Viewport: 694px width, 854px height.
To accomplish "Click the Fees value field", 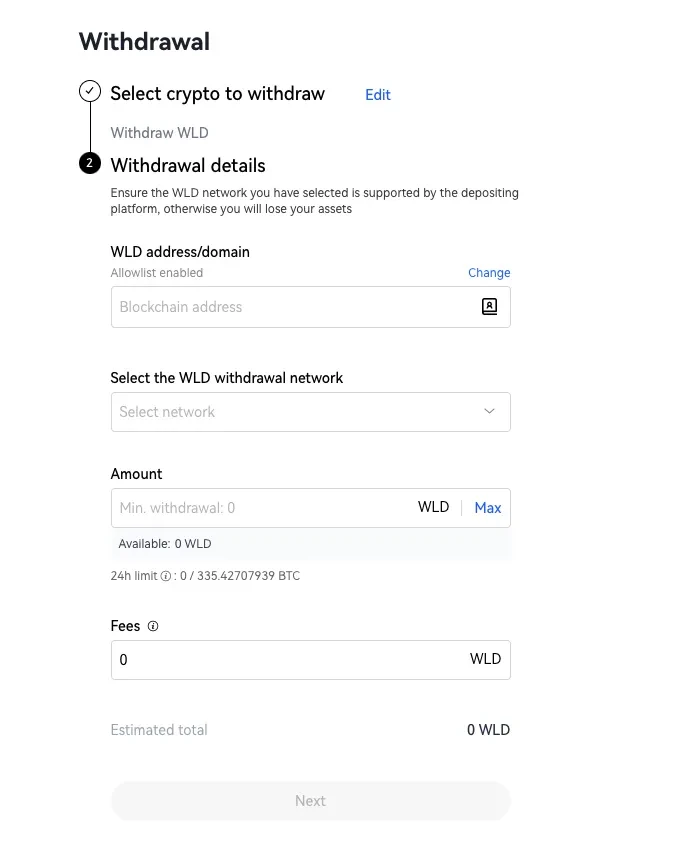I will coord(290,660).
